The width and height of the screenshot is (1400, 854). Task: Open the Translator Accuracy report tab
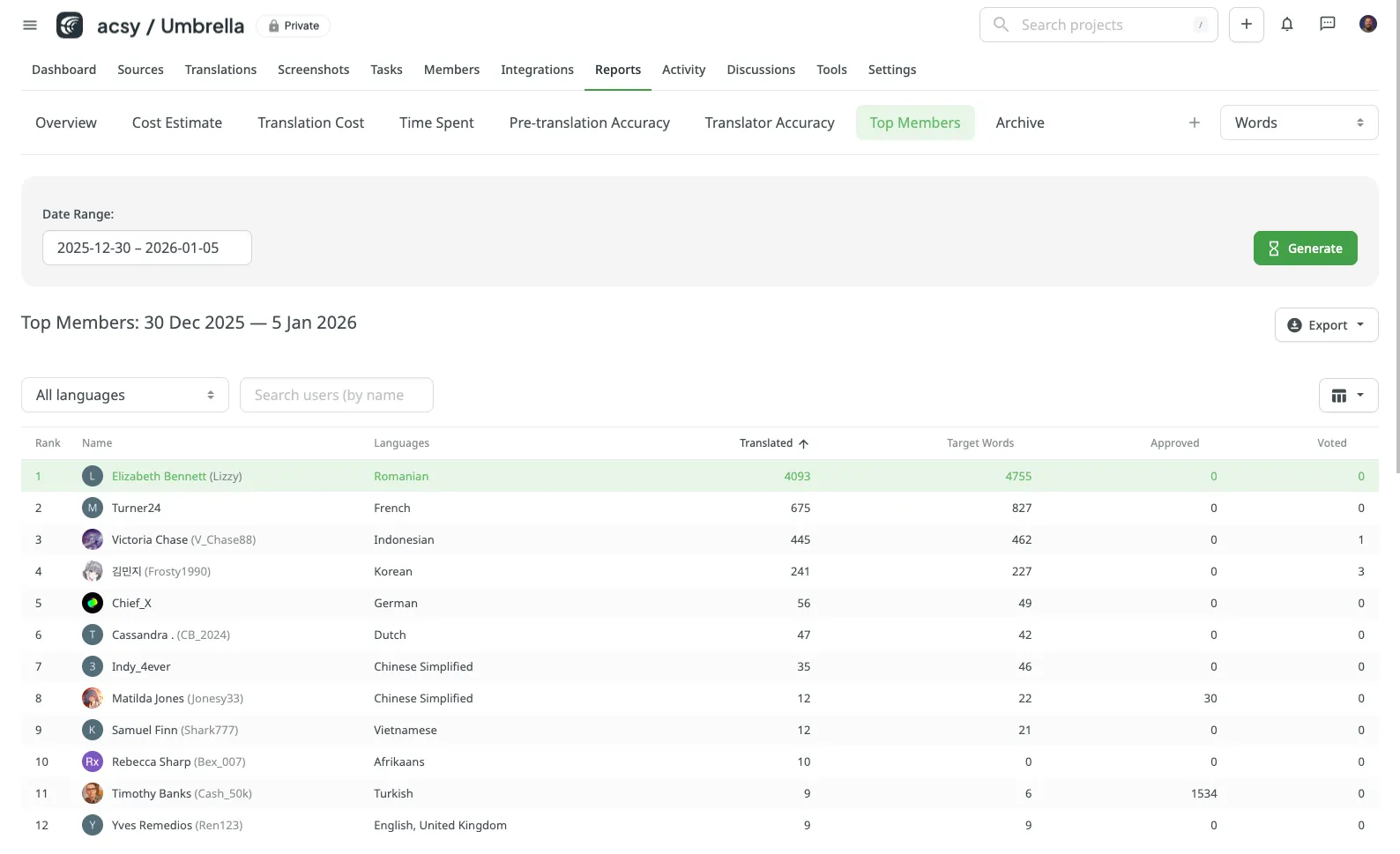coord(769,123)
